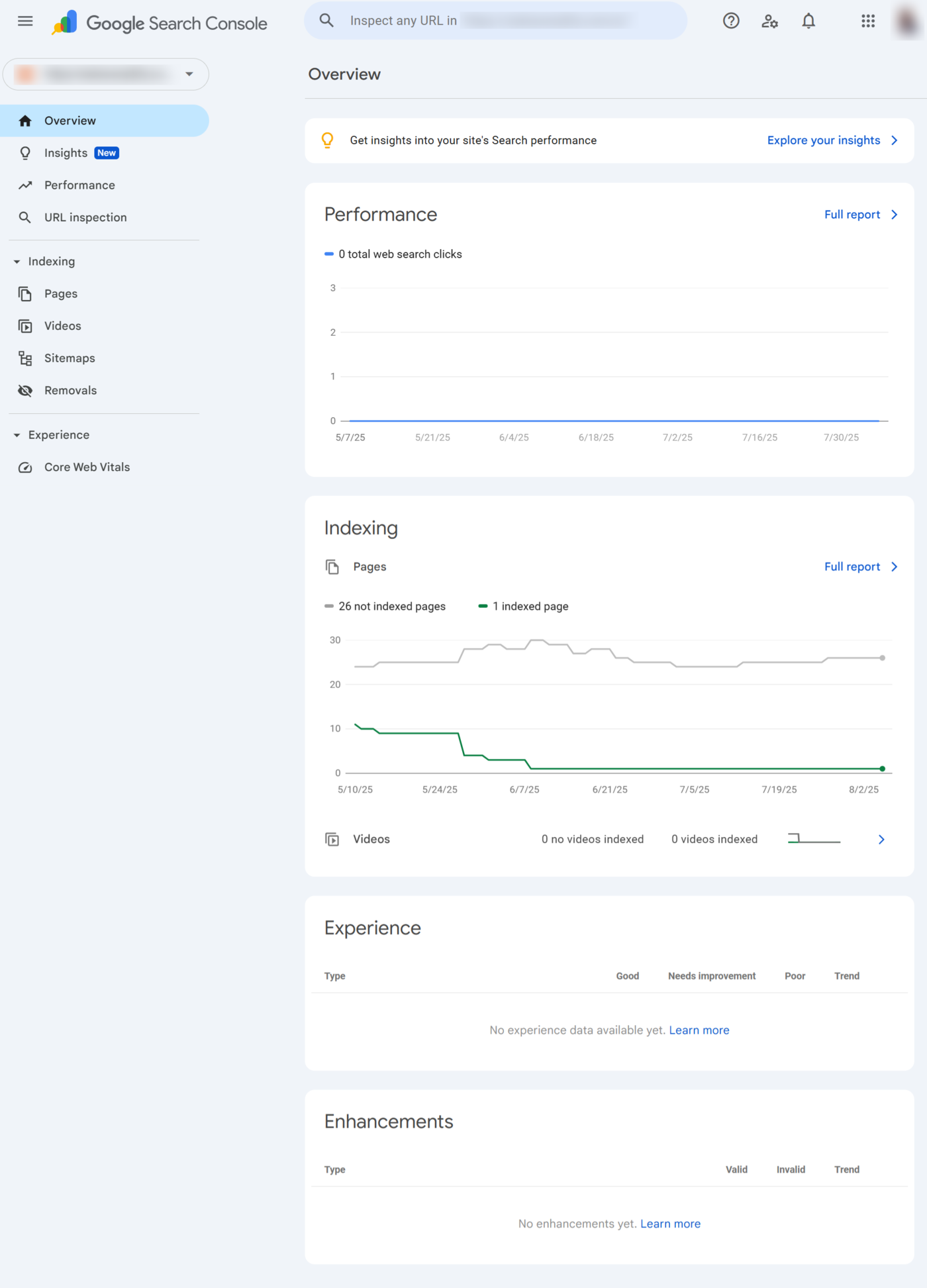Open the property selector dropdown

click(106, 74)
